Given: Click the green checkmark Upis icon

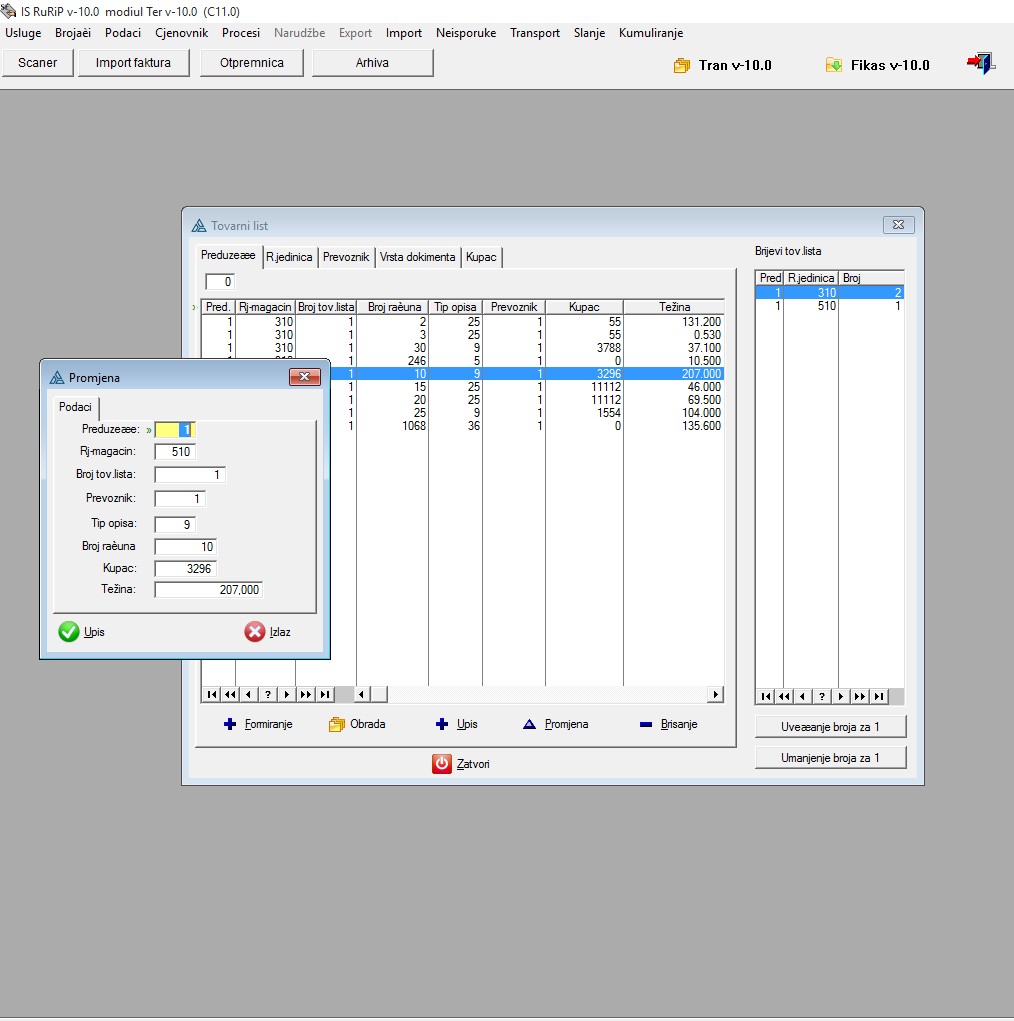Looking at the screenshot, I should (69, 632).
